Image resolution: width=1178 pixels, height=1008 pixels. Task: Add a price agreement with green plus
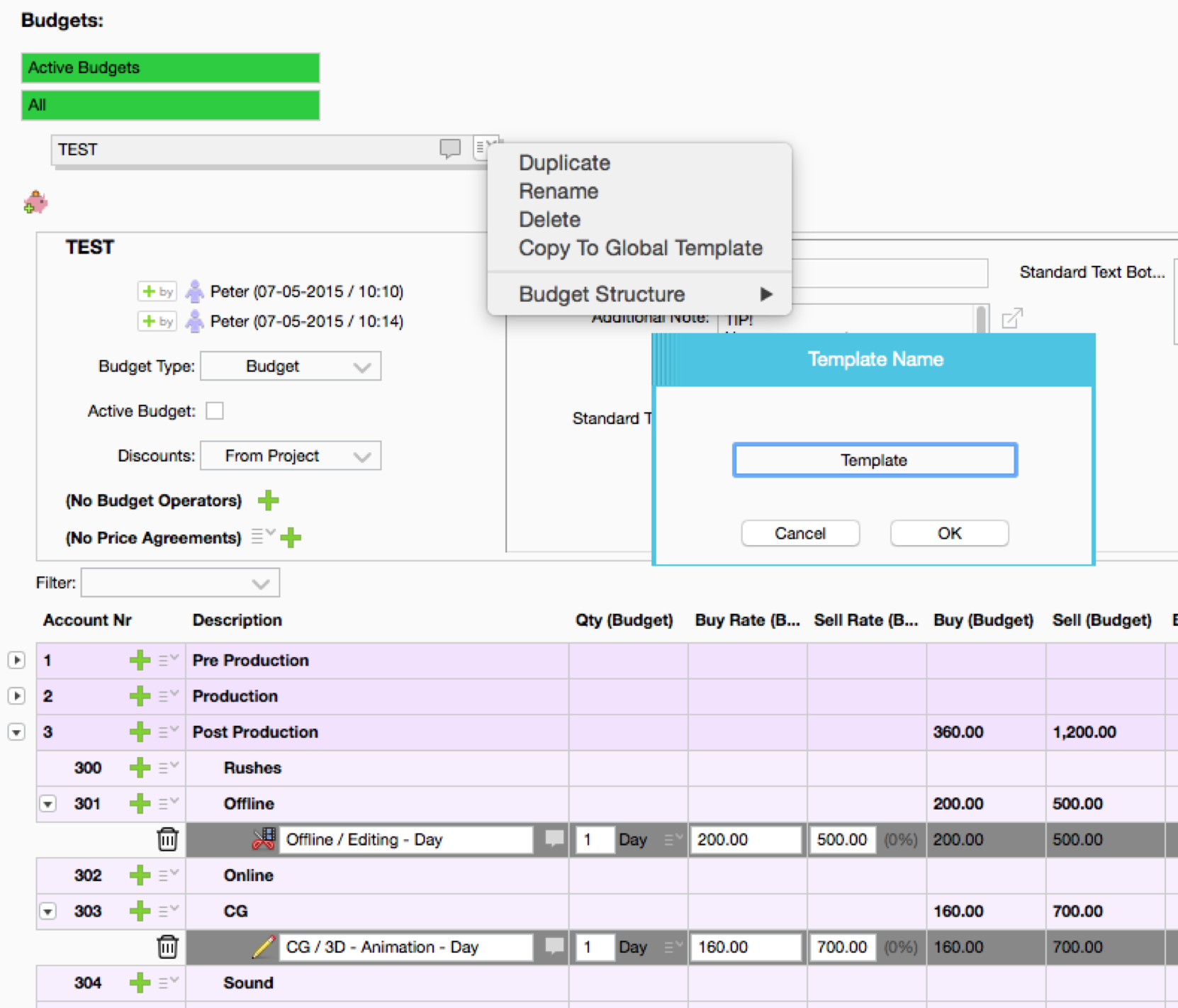[x=291, y=537]
